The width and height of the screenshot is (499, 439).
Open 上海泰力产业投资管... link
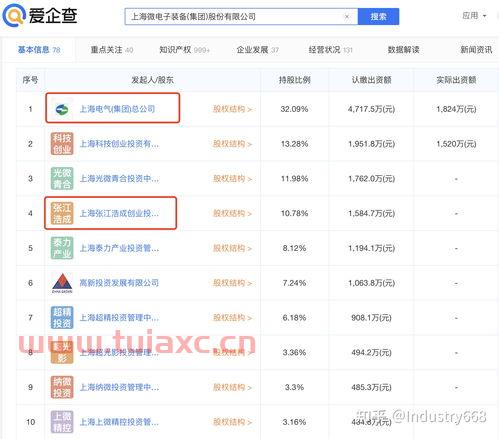(119, 248)
